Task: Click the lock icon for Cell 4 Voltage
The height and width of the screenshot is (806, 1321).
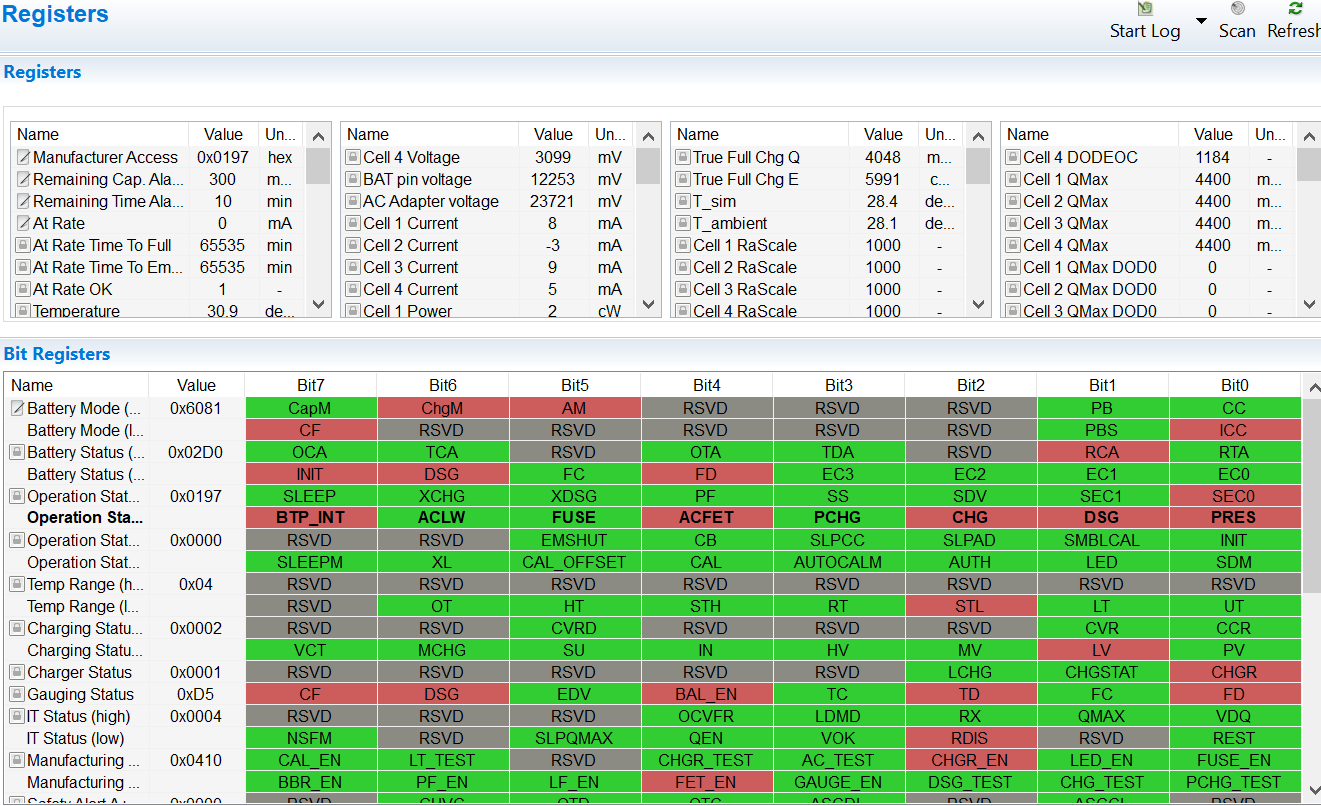Action: click(353, 157)
